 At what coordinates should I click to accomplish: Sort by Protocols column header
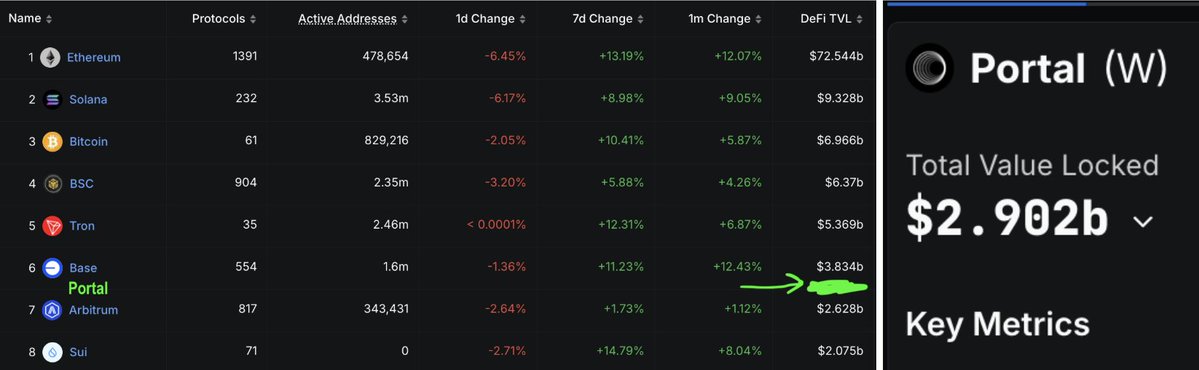point(224,19)
